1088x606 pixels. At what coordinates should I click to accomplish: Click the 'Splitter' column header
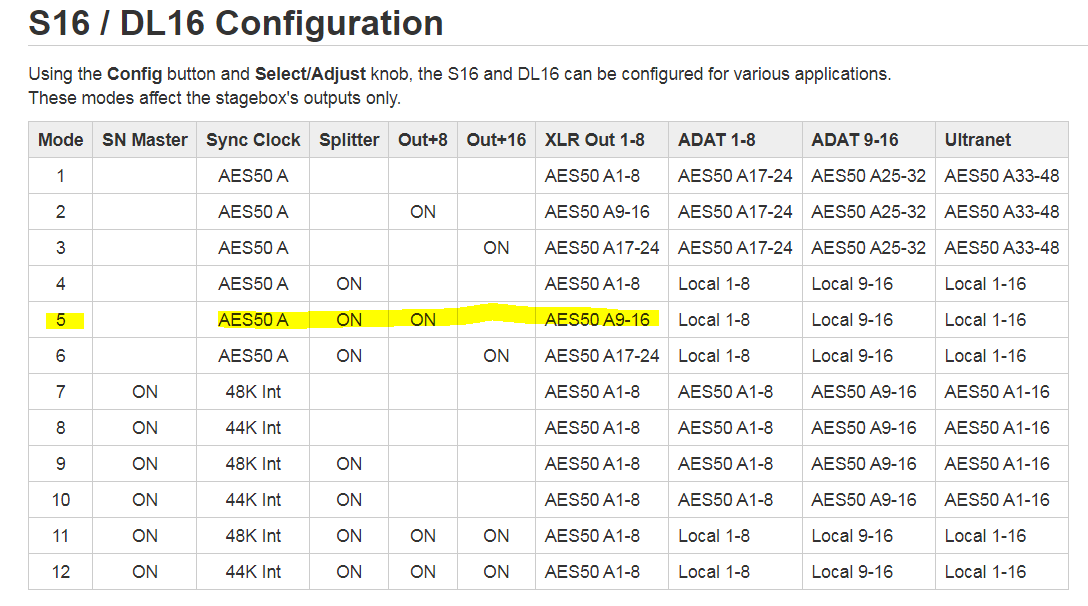tap(349, 140)
